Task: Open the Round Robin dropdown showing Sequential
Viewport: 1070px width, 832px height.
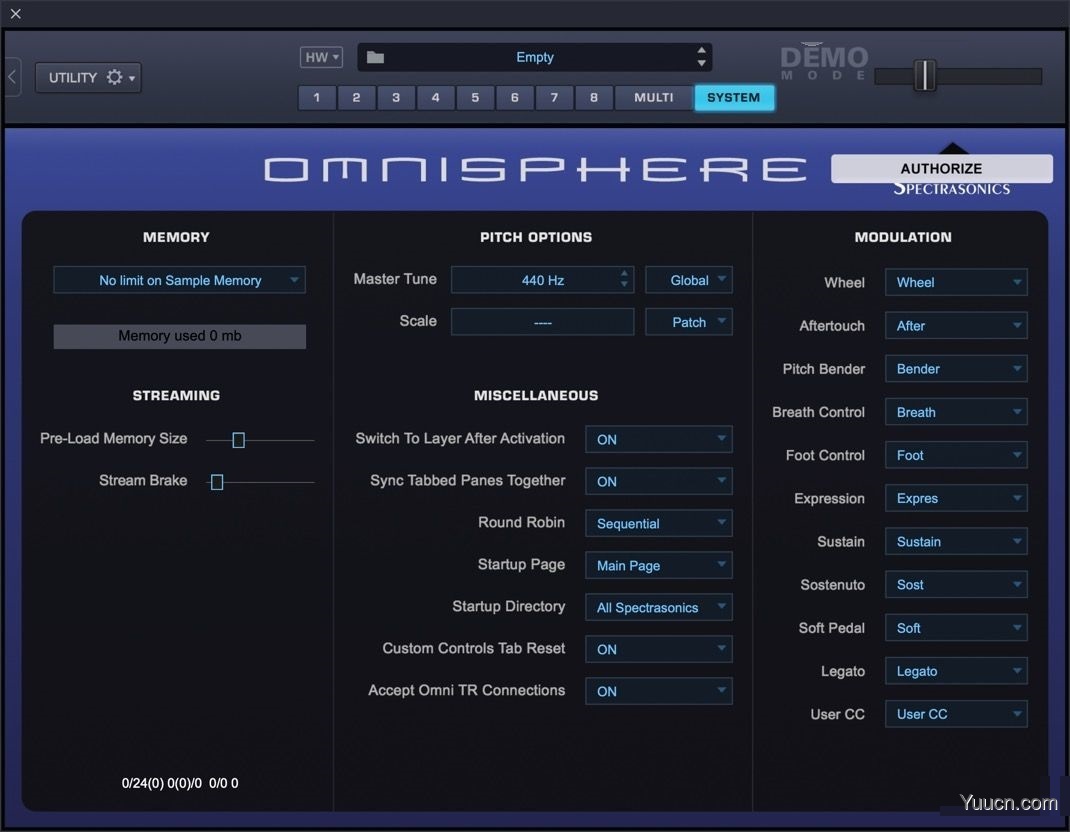Action: click(658, 523)
